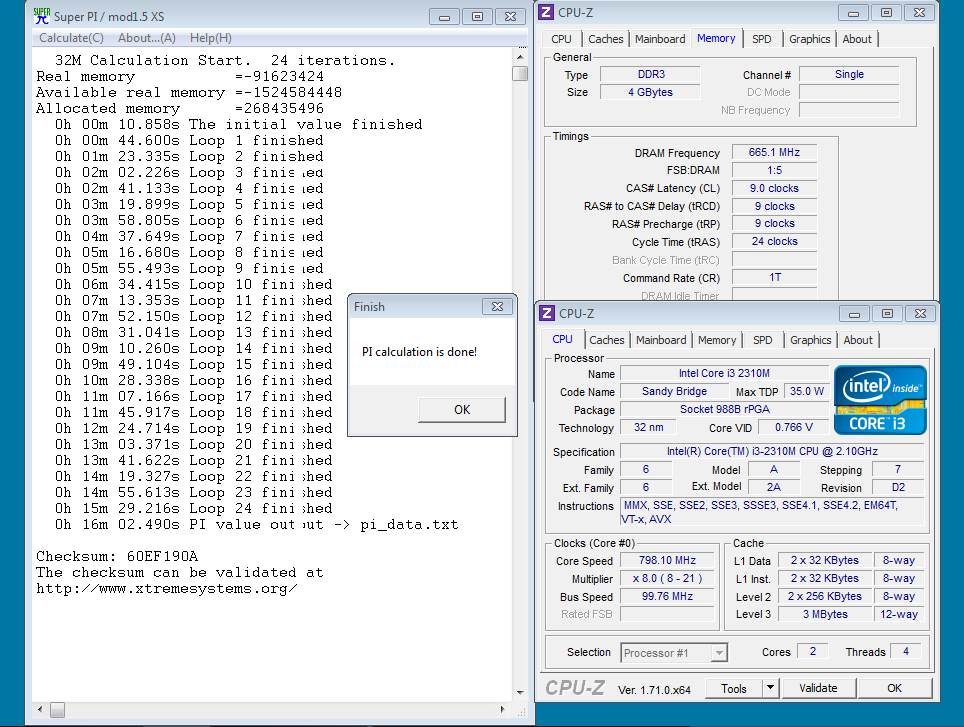Click the Multiplier value x 8.0 ( 8 - 21 )
Image resolution: width=964 pixels, height=727 pixels.
pyautogui.click(x=667, y=578)
